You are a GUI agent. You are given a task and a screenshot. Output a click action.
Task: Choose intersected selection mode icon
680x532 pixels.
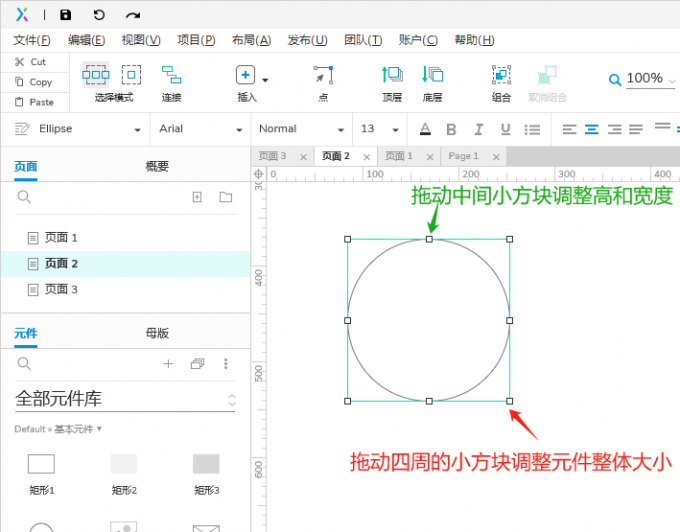pos(95,75)
